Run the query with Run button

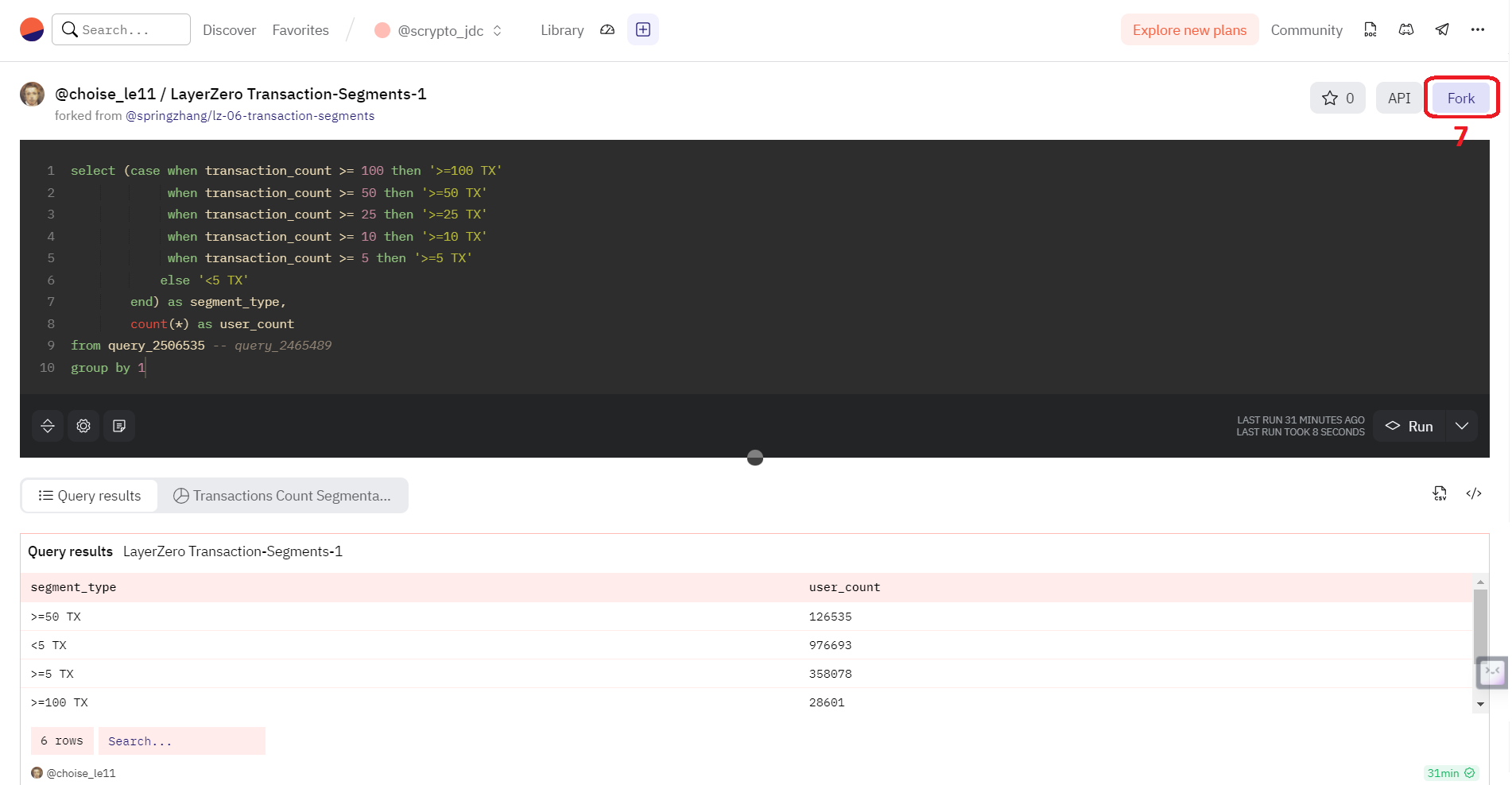[x=1409, y=426]
